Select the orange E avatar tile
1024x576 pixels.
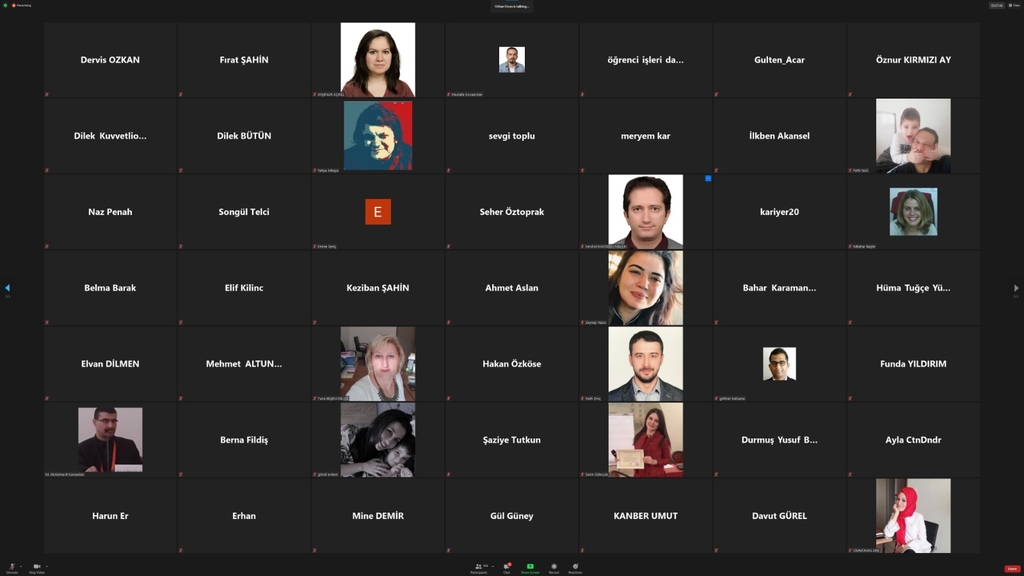(x=378, y=212)
